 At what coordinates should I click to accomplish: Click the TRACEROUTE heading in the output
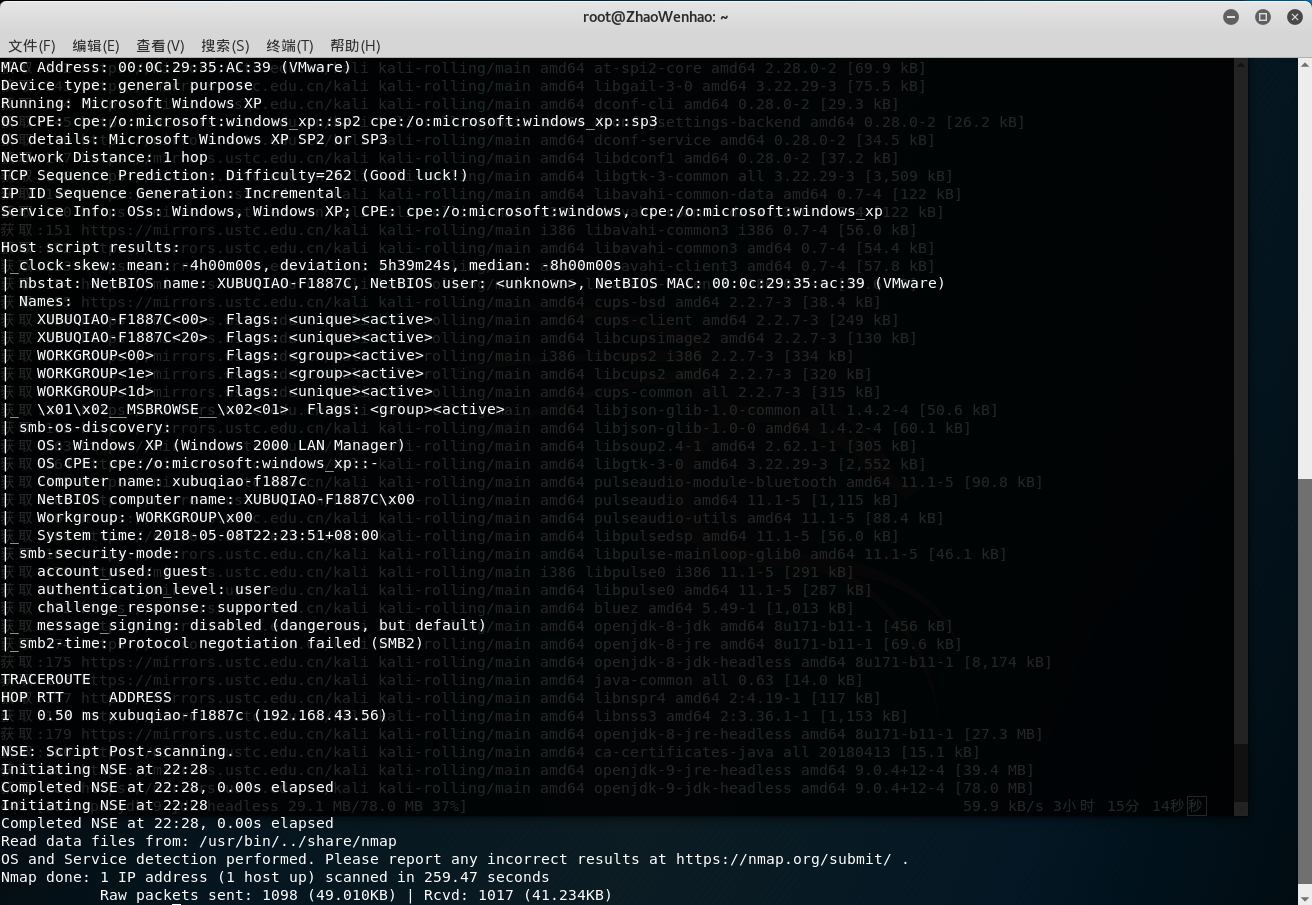(46, 679)
